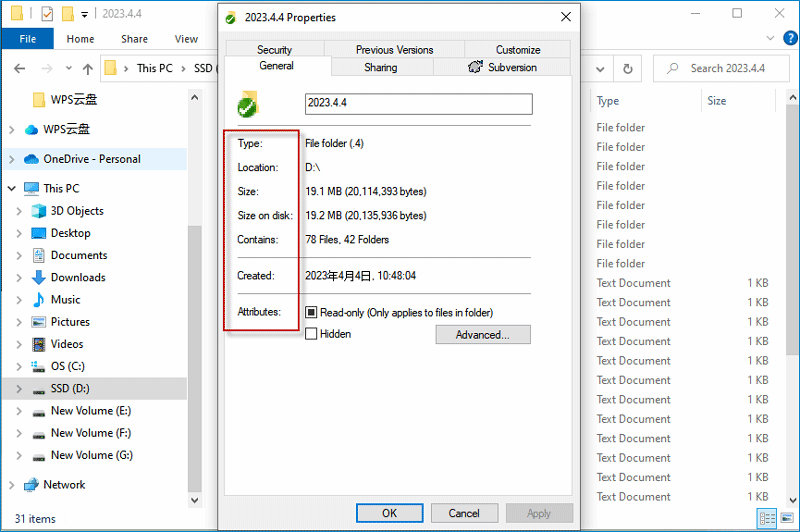Click the Downloads arrow icon
The image size is (800, 532).
point(39,277)
